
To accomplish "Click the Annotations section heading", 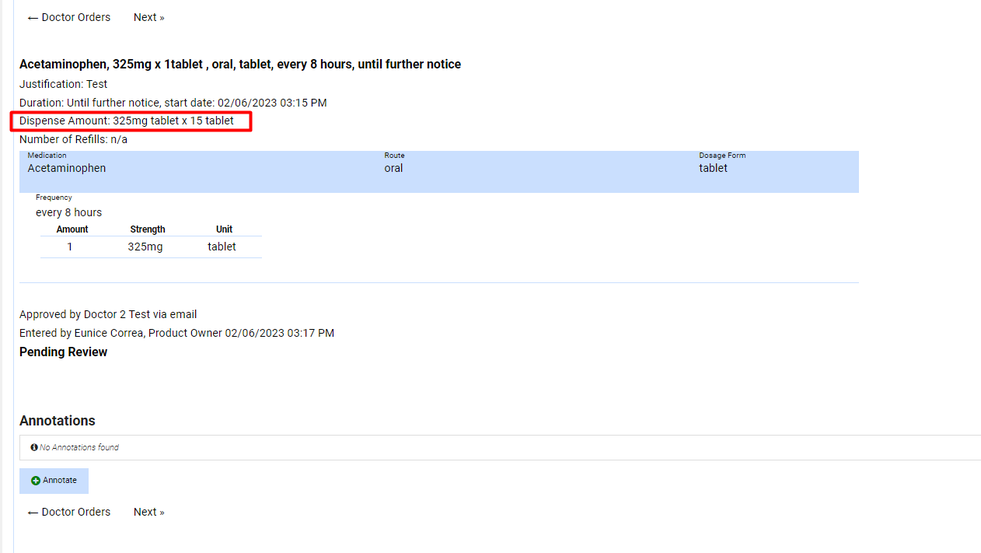I will click(57, 421).
